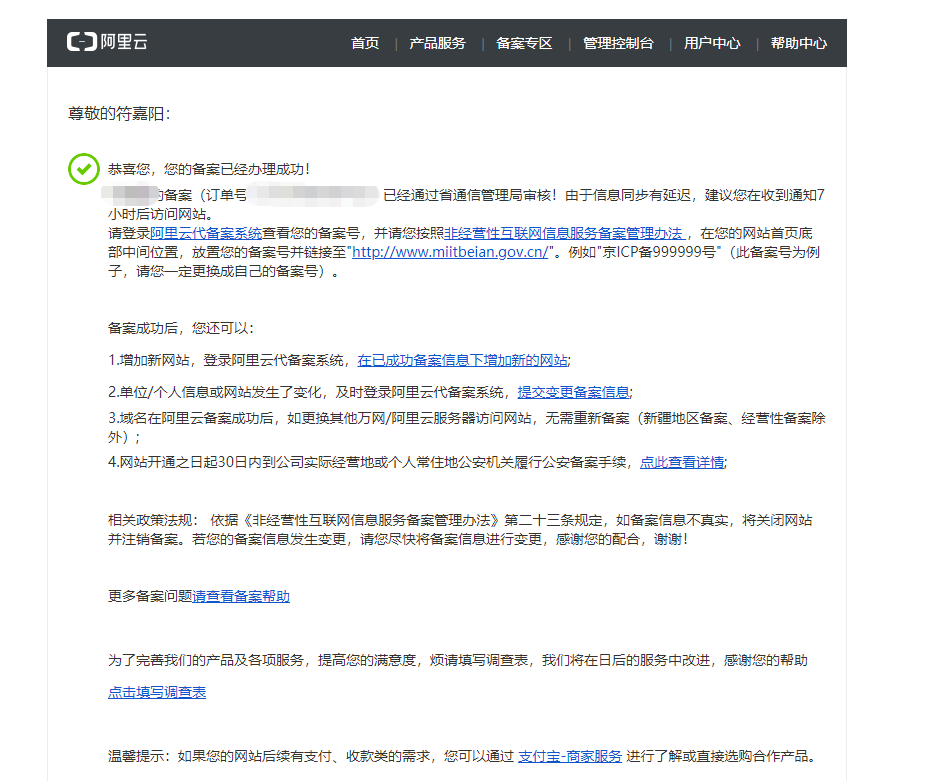
Task: Open the 支付宝-商家服务 link
Action: [x=569, y=755]
